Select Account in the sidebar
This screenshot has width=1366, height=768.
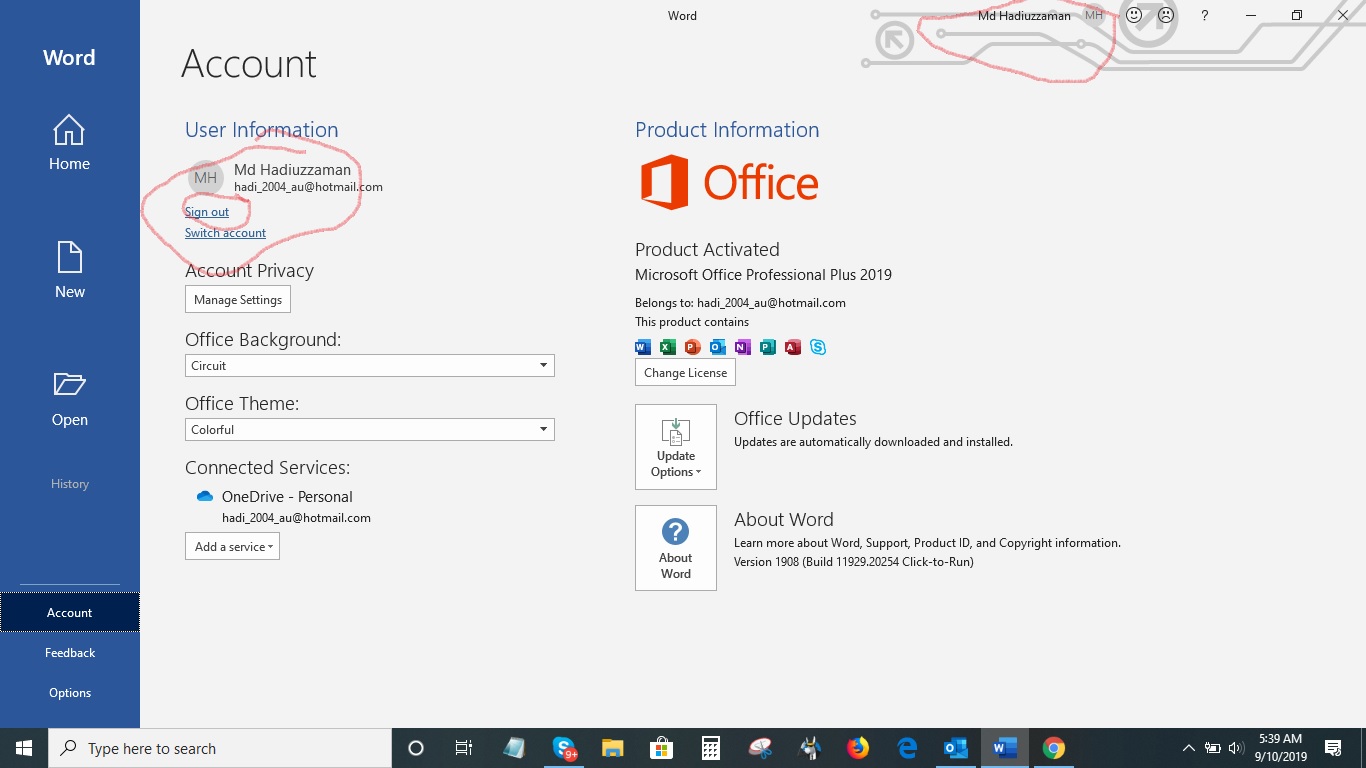pyautogui.click(x=69, y=613)
